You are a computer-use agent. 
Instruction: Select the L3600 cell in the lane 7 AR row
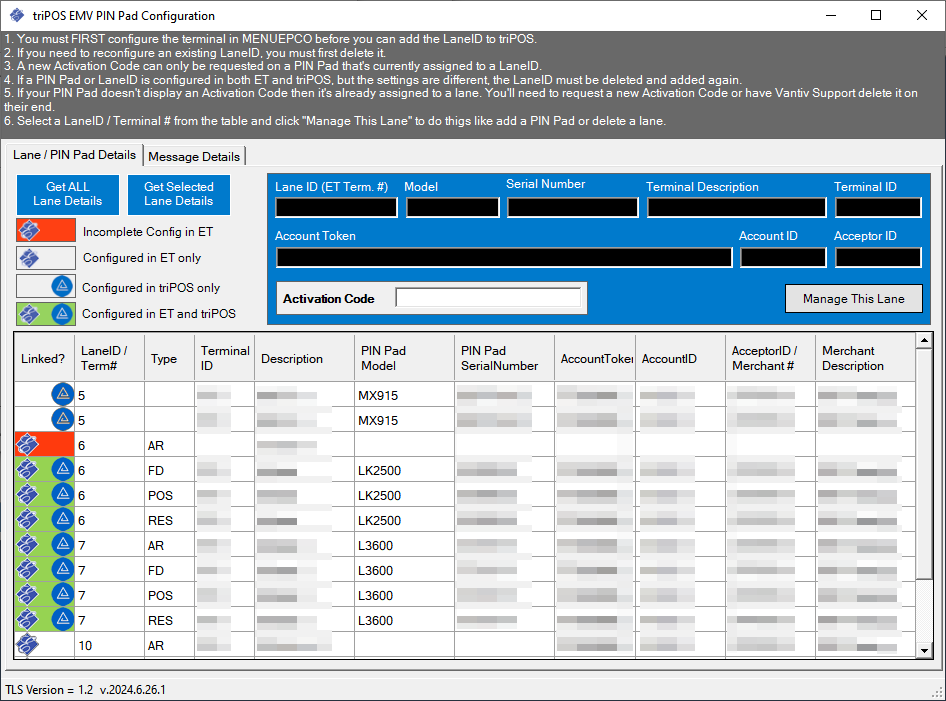tap(404, 545)
